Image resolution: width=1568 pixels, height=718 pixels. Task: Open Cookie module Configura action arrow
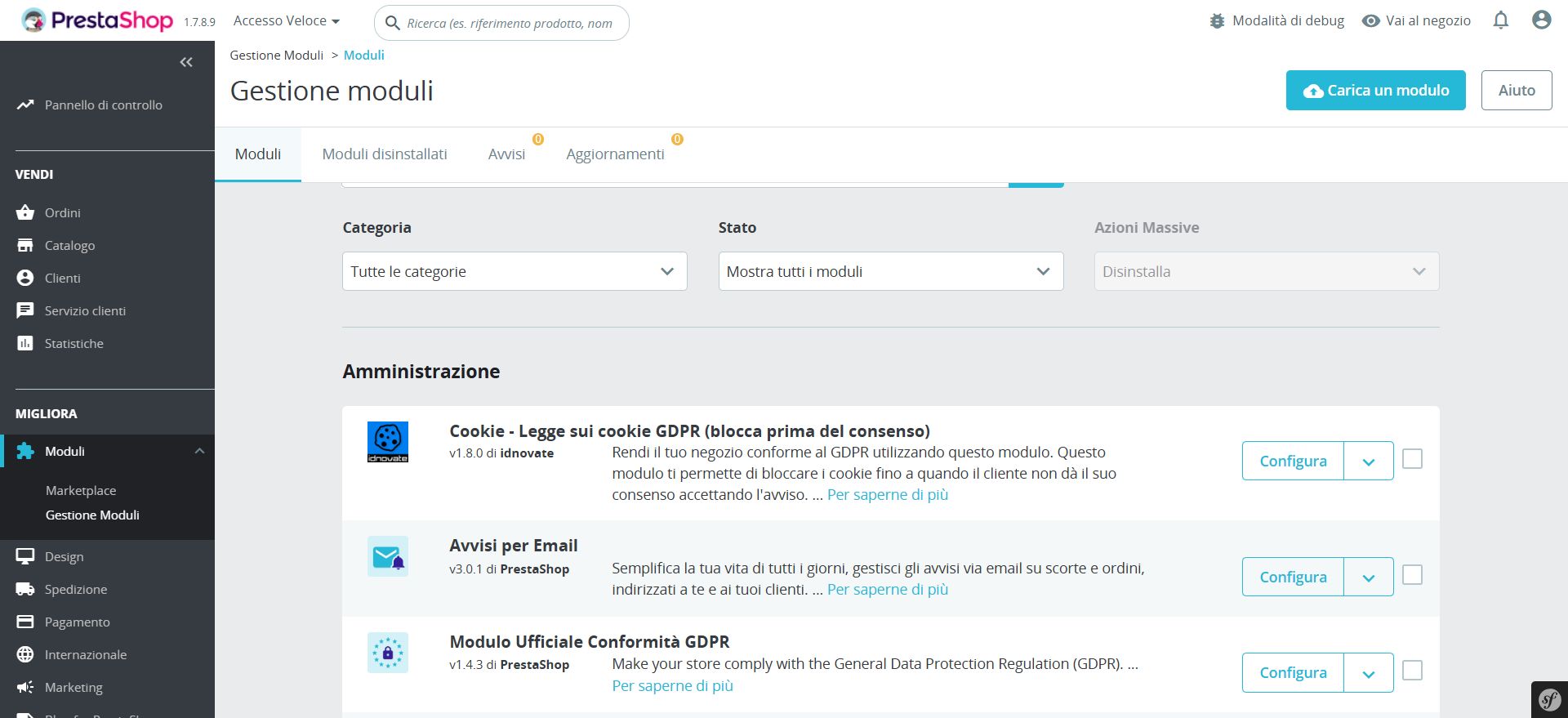point(1368,462)
